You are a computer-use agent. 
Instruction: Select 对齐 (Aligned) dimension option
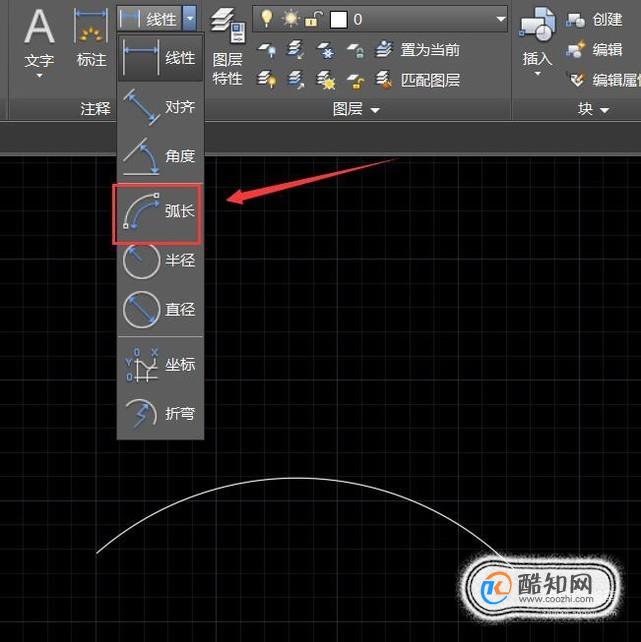tap(160, 107)
